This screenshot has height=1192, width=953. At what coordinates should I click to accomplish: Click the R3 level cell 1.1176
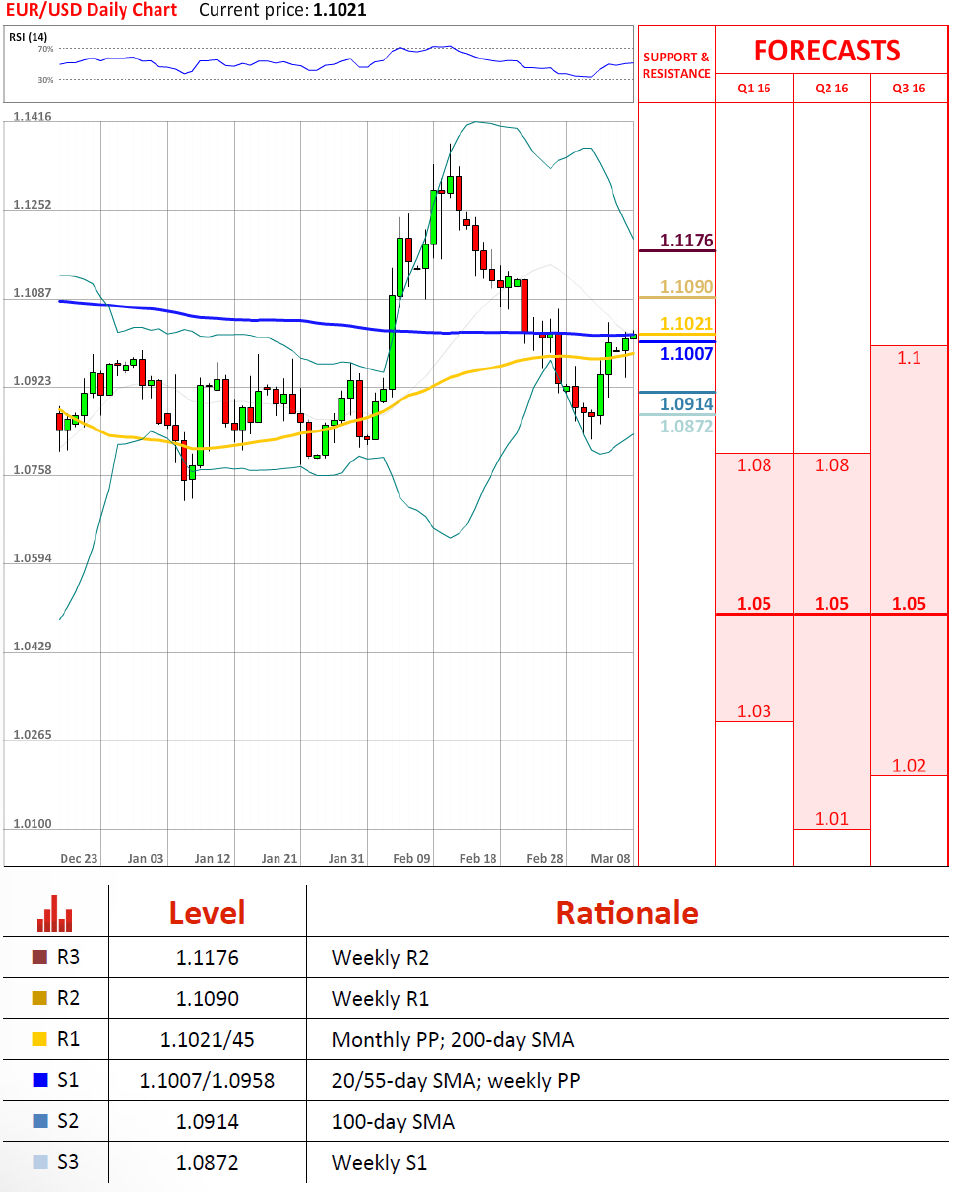coord(207,958)
